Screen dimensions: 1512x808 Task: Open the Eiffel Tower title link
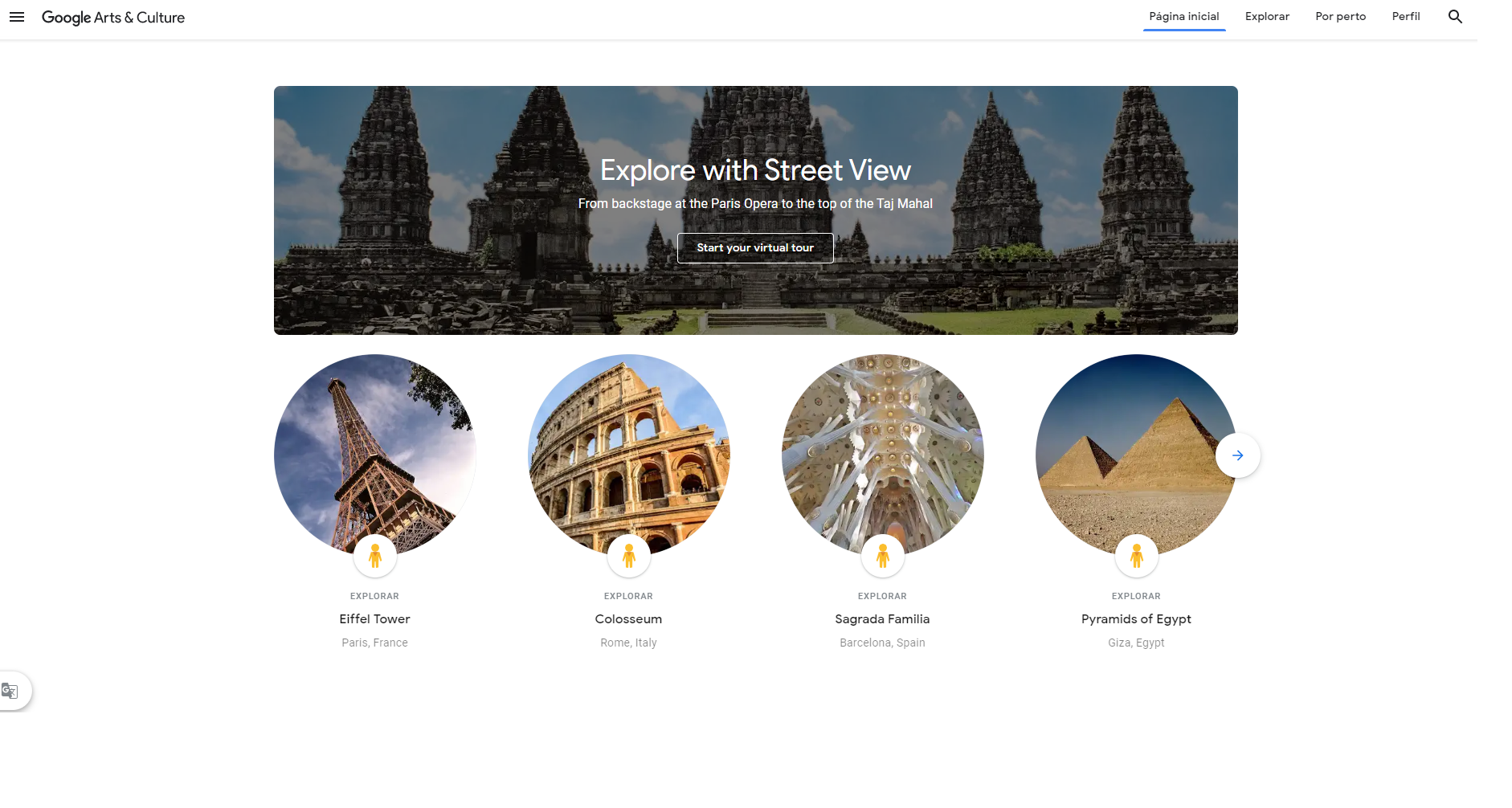pos(375,619)
